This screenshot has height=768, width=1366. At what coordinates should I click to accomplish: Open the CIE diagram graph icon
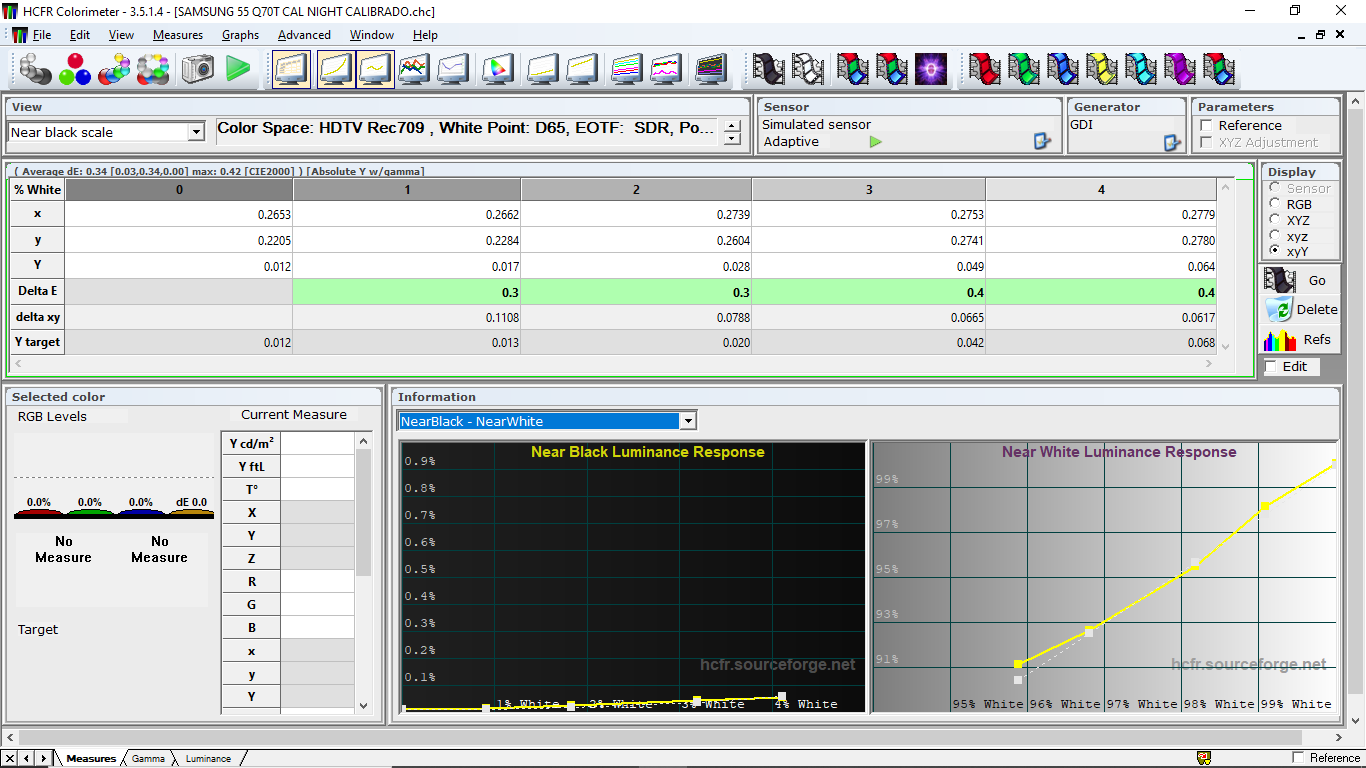coord(497,69)
